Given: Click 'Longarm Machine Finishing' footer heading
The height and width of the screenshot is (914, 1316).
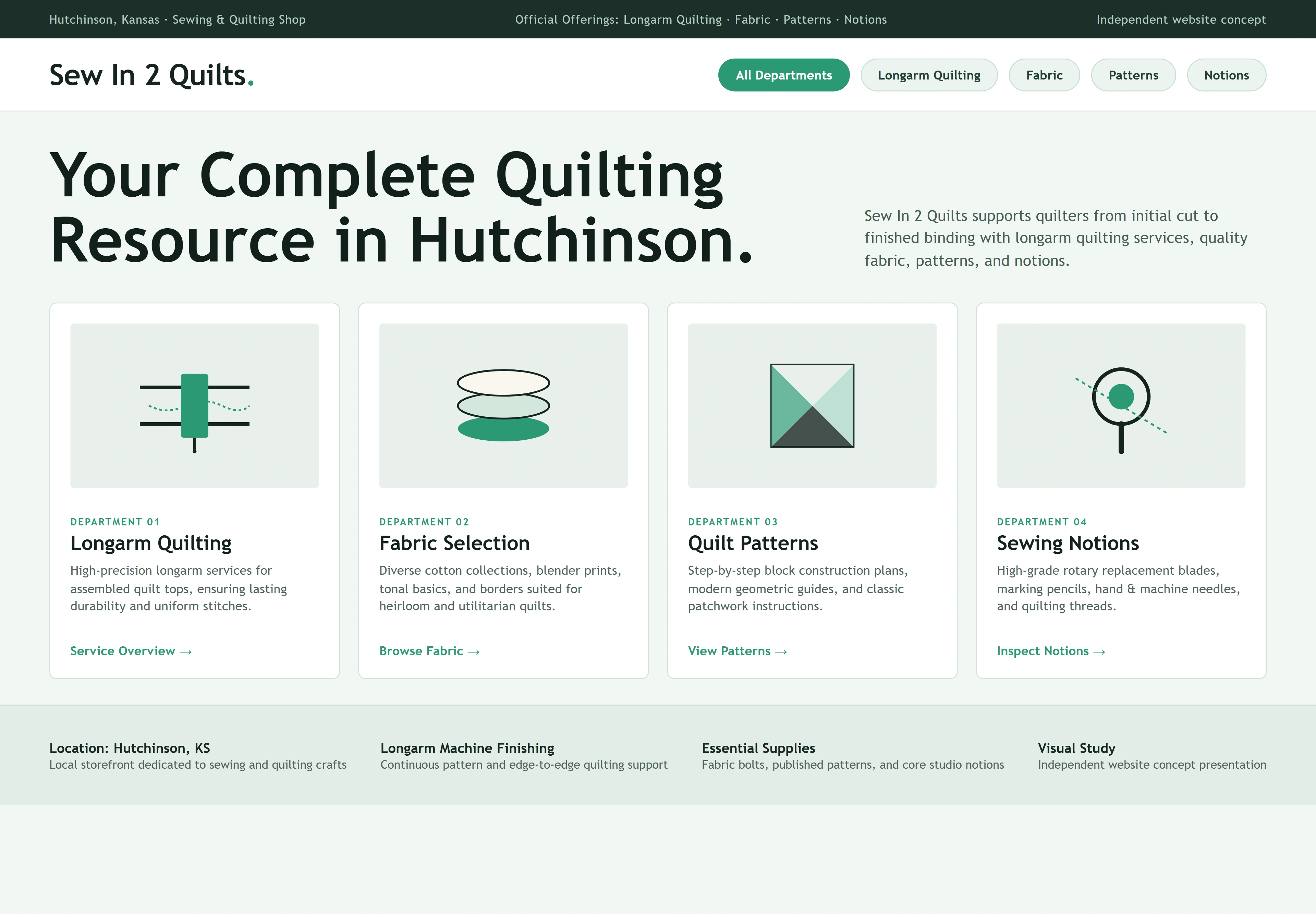Looking at the screenshot, I should click(x=467, y=748).
